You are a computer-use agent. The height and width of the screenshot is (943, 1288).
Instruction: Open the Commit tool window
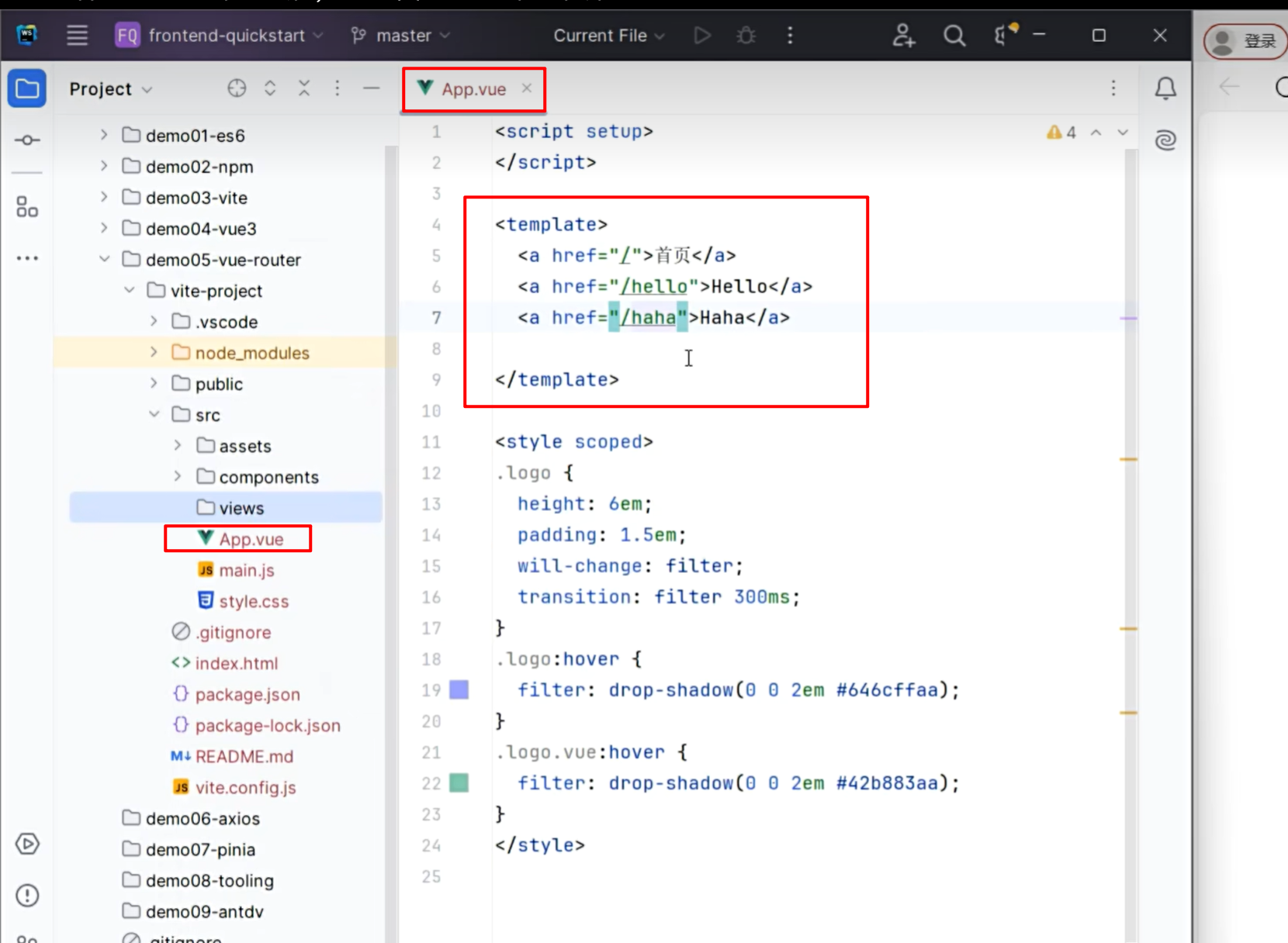click(x=27, y=140)
